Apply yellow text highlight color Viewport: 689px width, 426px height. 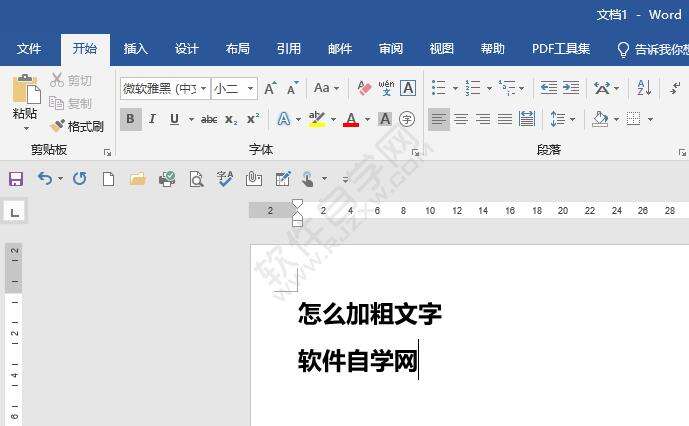pos(317,119)
